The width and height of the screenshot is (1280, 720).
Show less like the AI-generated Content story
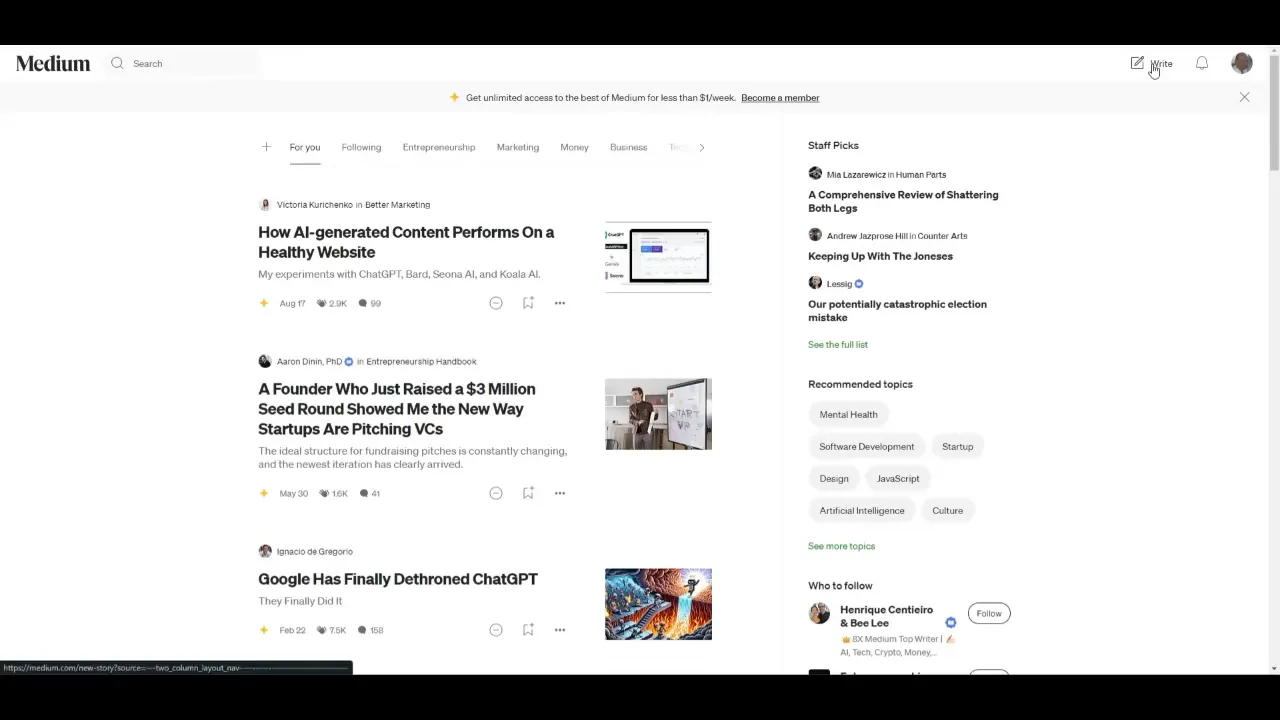[x=496, y=303]
